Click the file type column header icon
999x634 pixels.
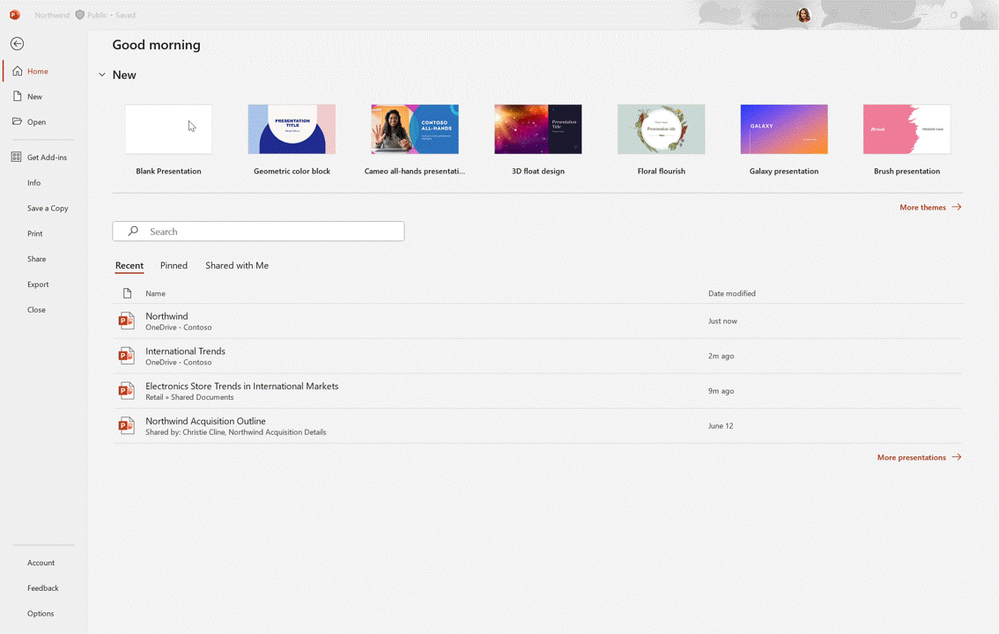(127, 293)
